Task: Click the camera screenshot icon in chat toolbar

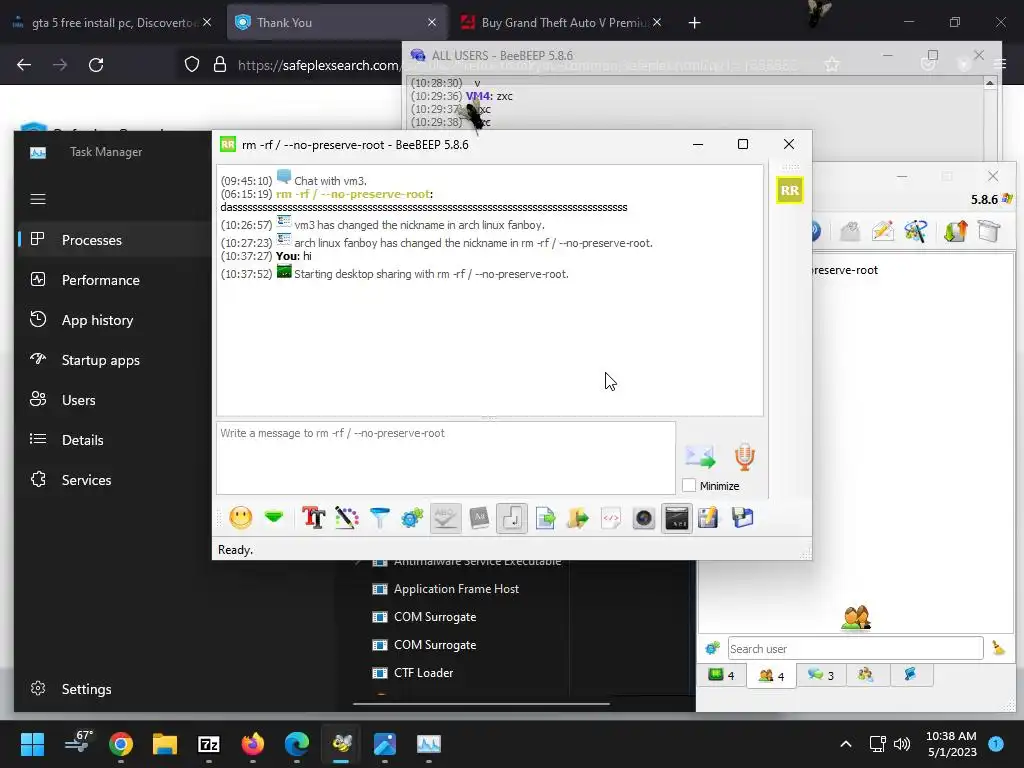Action: pyautogui.click(x=643, y=519)
